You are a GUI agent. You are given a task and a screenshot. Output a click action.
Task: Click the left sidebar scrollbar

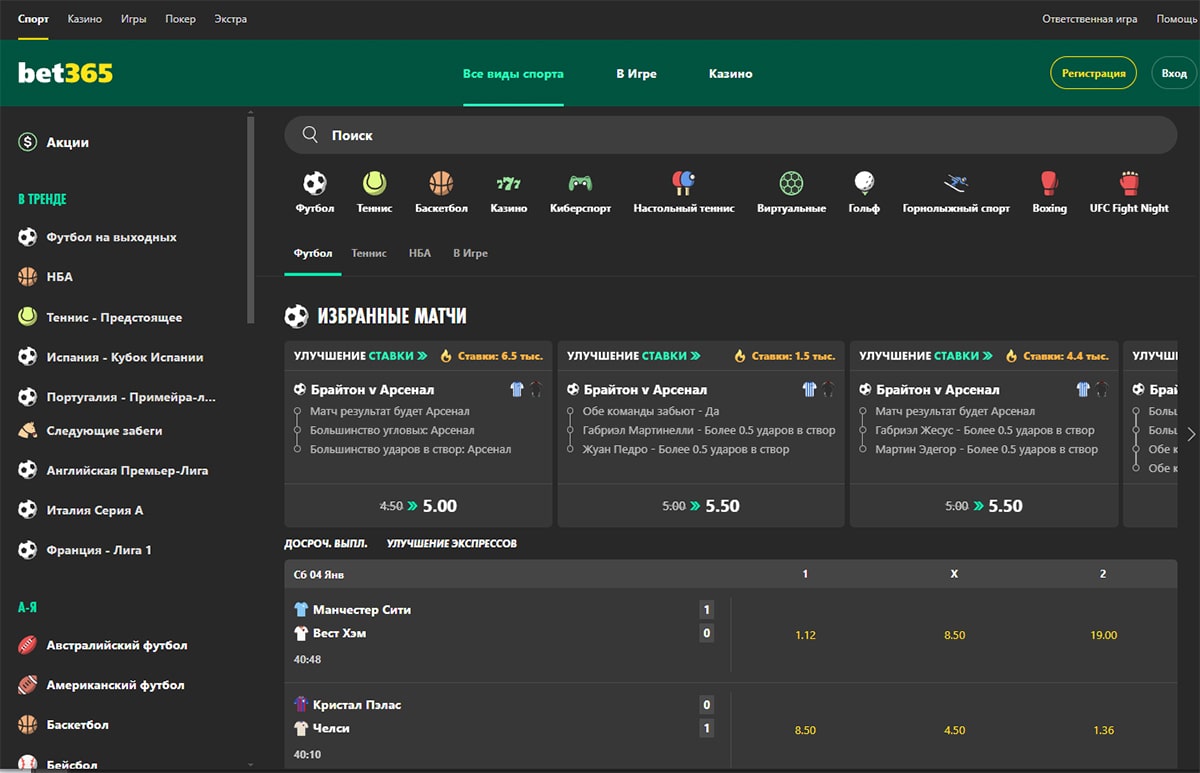click(x=250, y=218)
